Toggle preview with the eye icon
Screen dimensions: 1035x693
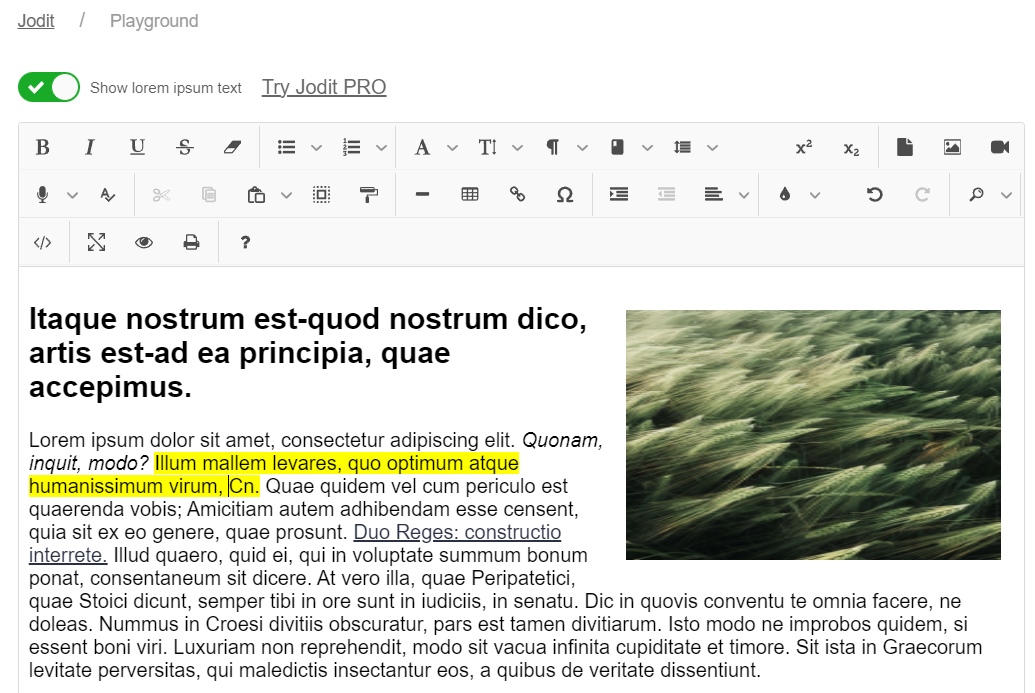tap(144, 242)
